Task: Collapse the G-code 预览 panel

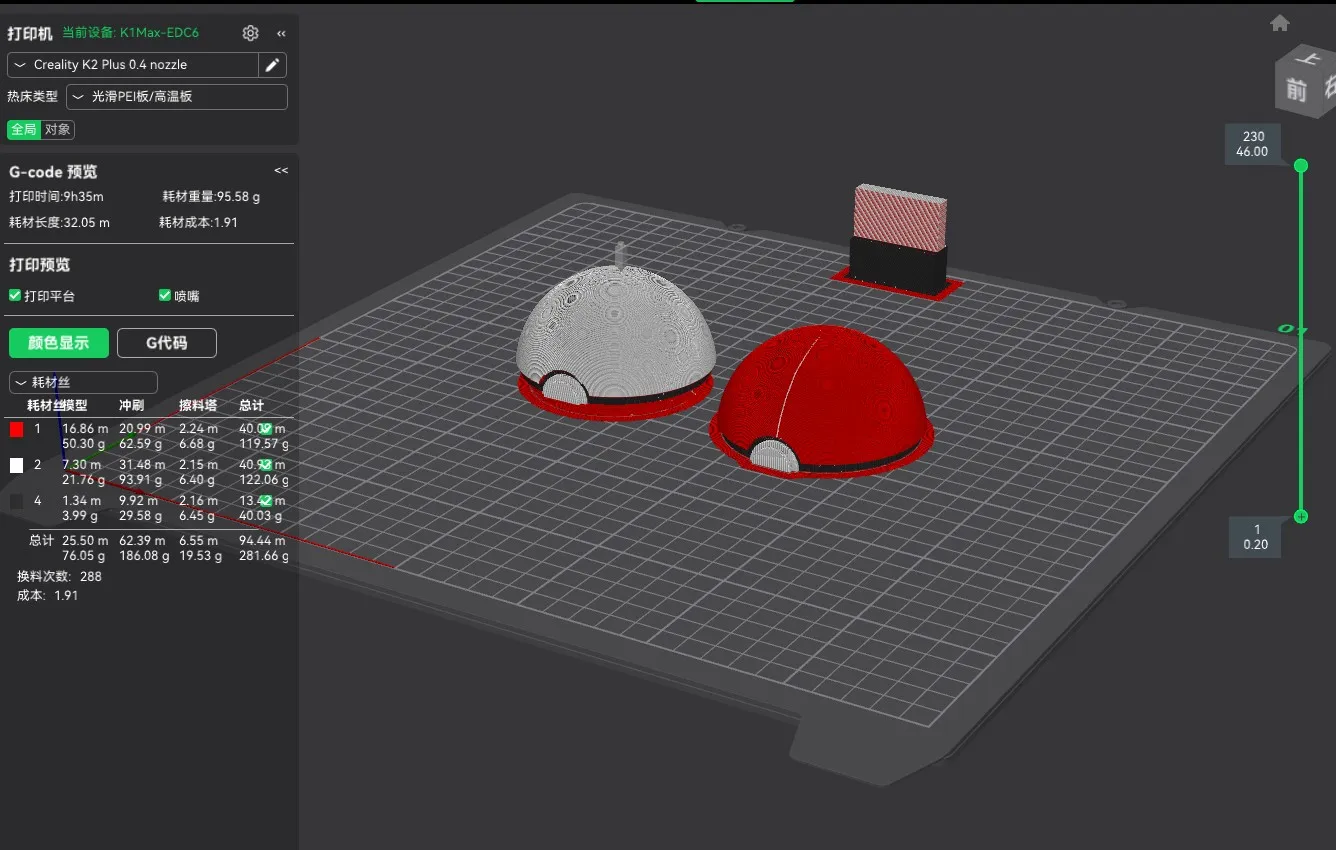Action: click(281, 171)
